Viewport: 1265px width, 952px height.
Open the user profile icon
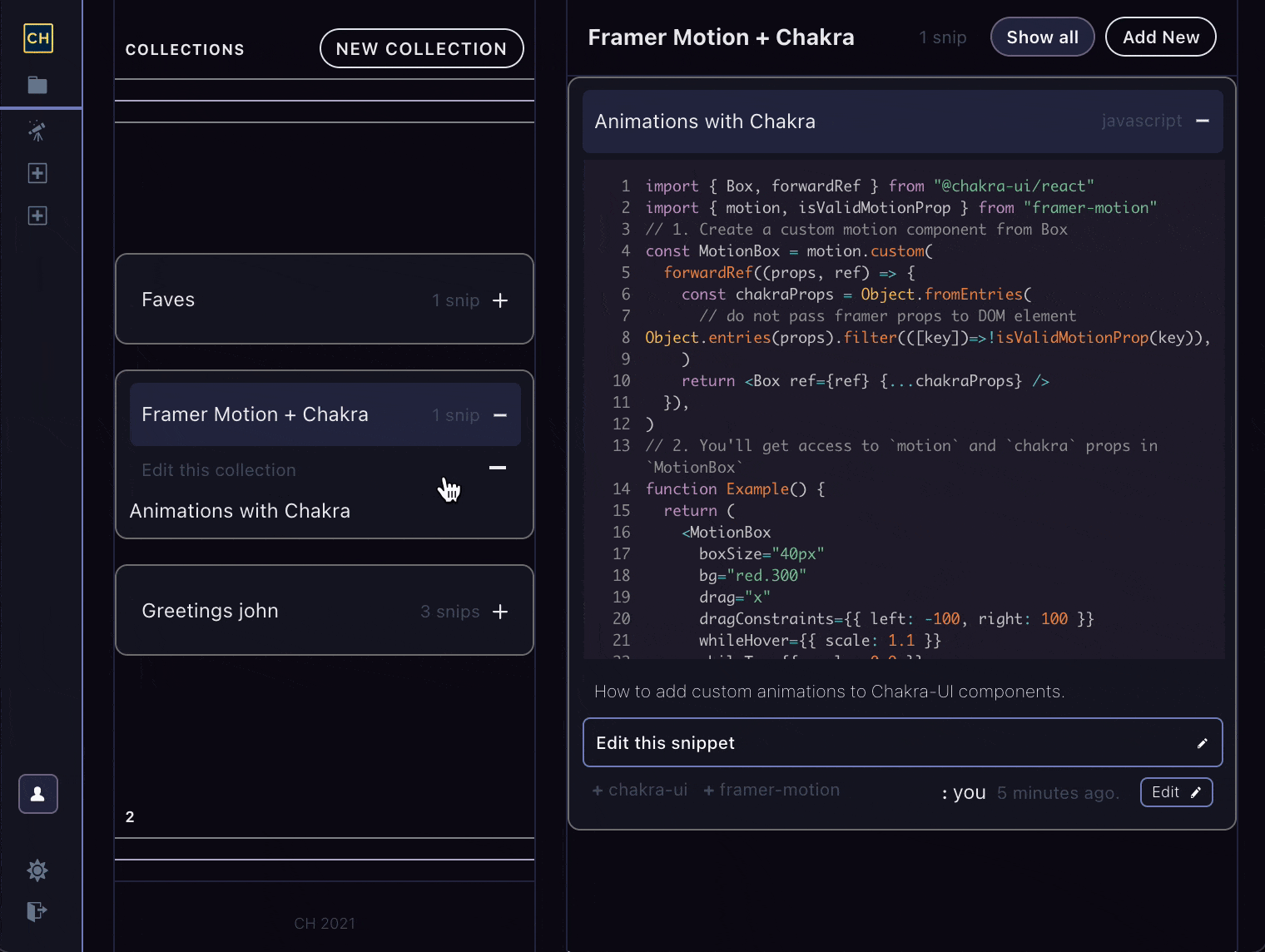[x=38, y=794]
